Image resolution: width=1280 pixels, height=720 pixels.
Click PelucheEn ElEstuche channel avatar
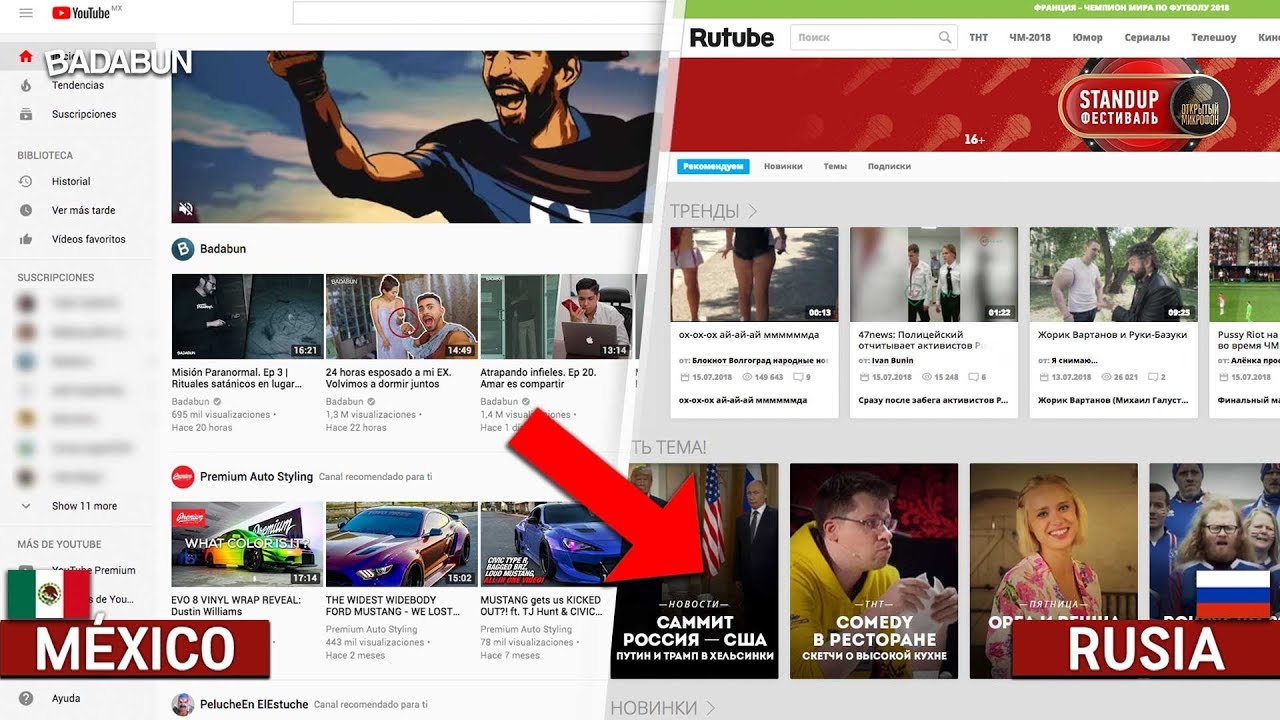[x=183, y=705]
